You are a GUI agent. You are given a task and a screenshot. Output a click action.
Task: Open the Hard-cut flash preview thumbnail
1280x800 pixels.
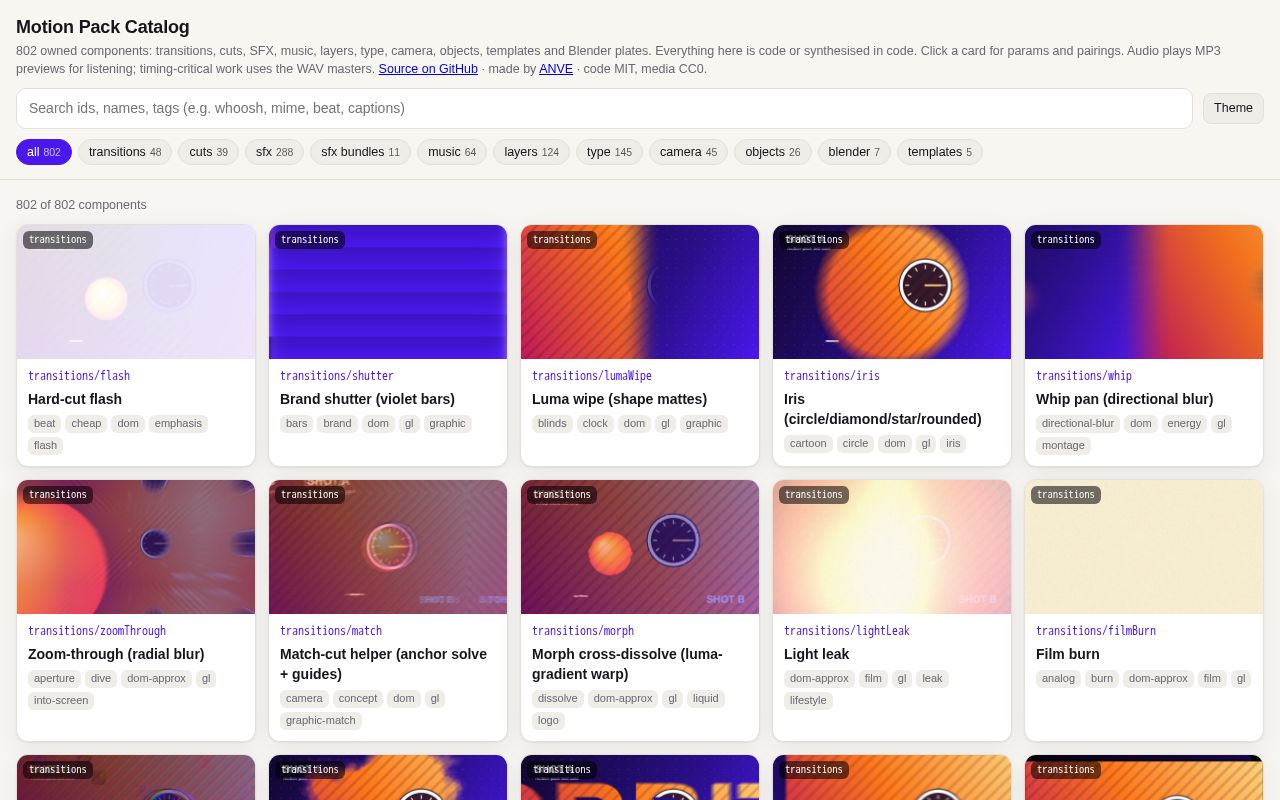[x=136, y=292]
